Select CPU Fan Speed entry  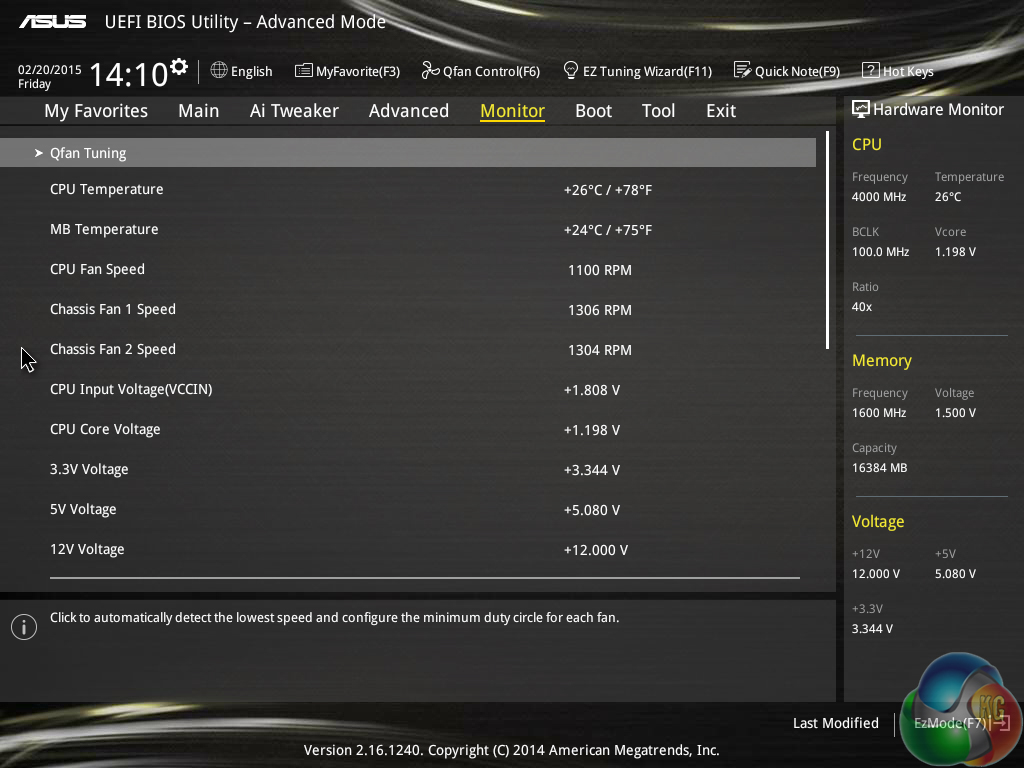click(408, 269)
